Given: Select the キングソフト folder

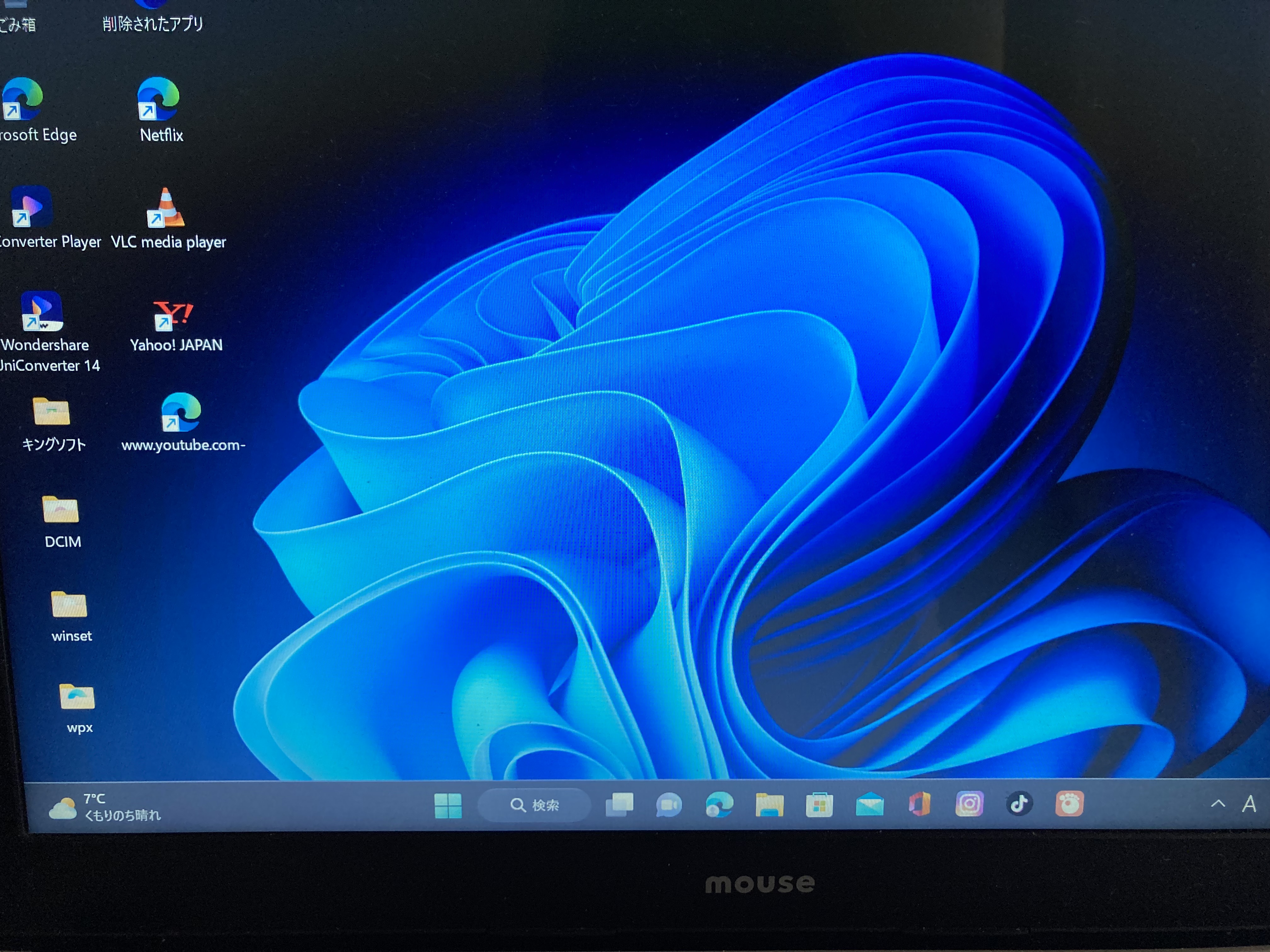Looking at the screenshot, I should (x=53, y=424).
